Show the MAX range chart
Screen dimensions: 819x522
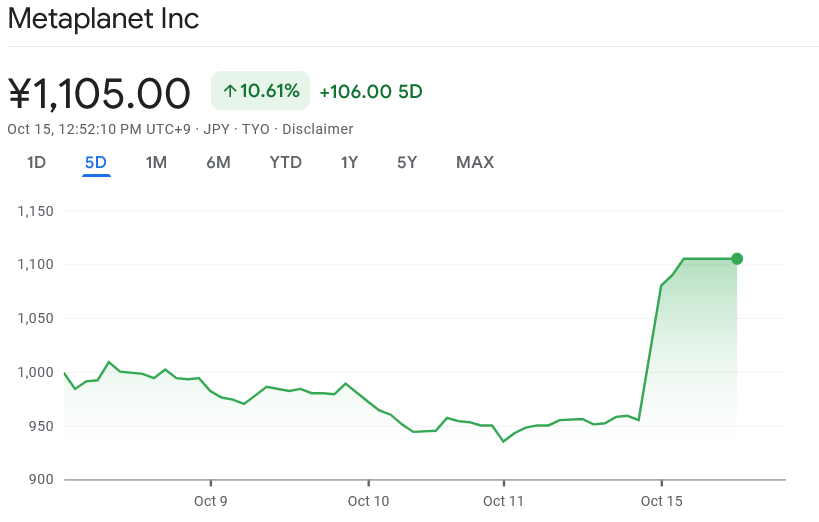pos(475,162)
